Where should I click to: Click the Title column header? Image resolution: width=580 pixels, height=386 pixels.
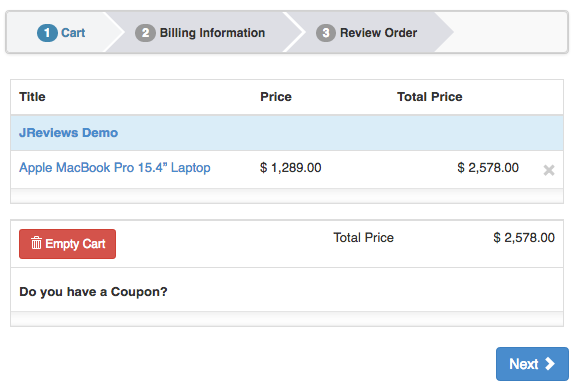pos(32,97)
